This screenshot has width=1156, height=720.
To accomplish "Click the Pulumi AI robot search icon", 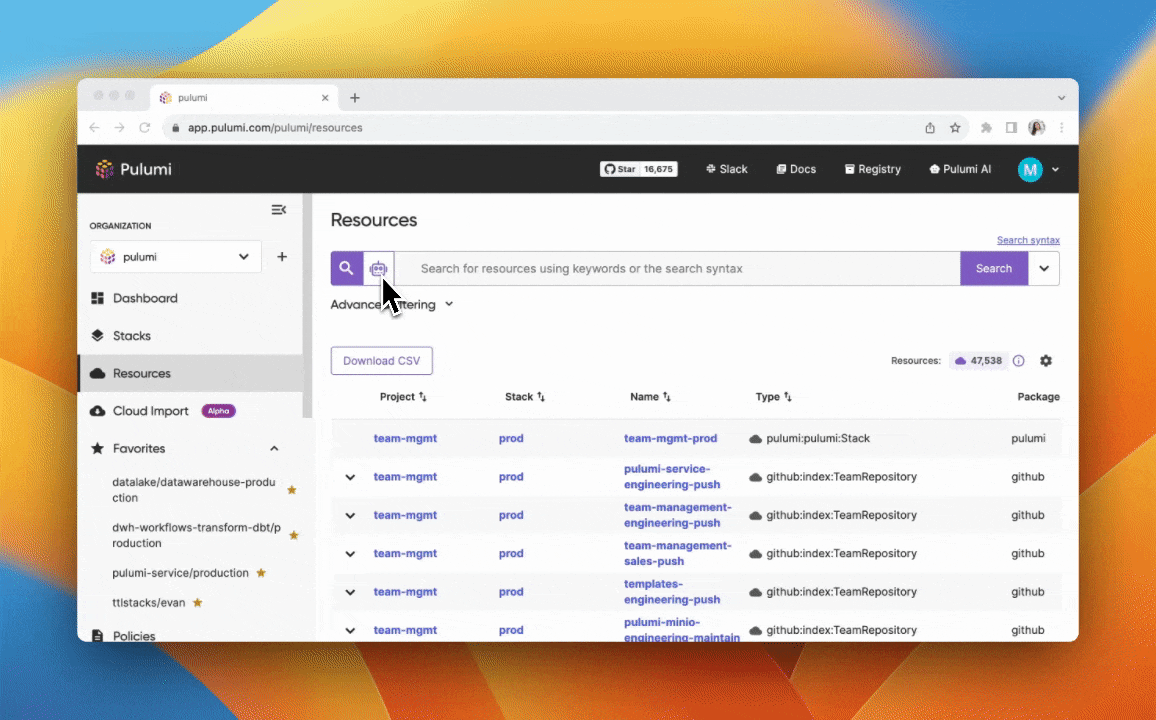I will [378, 269].
